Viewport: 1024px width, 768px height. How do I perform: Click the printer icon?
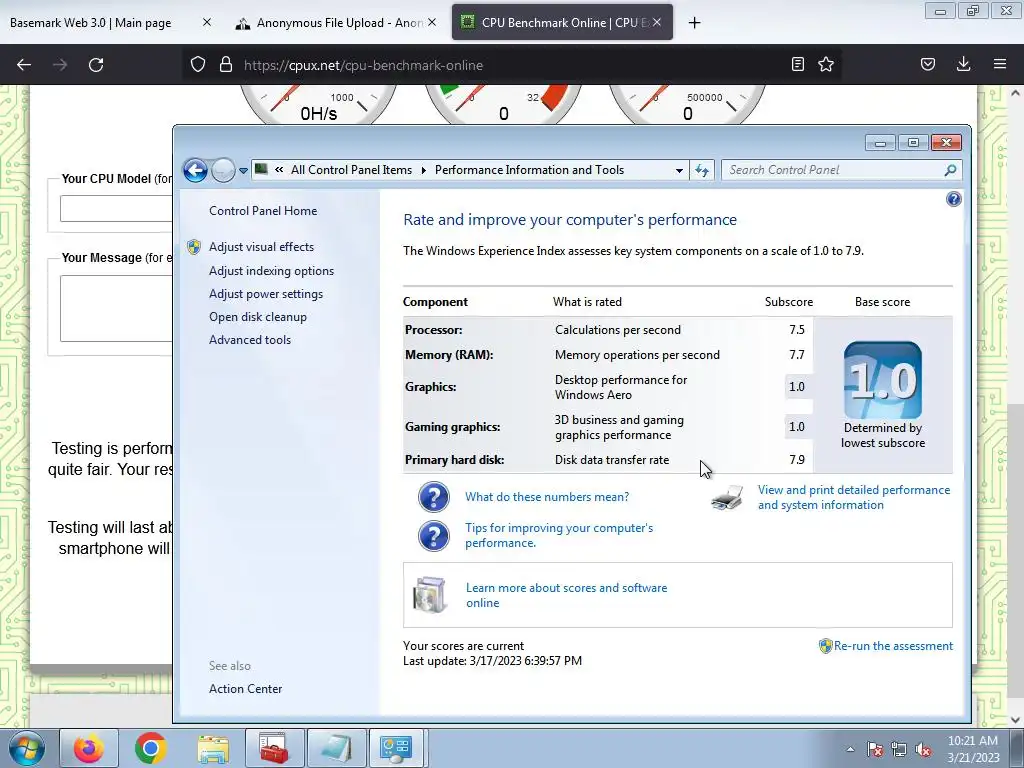click(x=727, y=498)
